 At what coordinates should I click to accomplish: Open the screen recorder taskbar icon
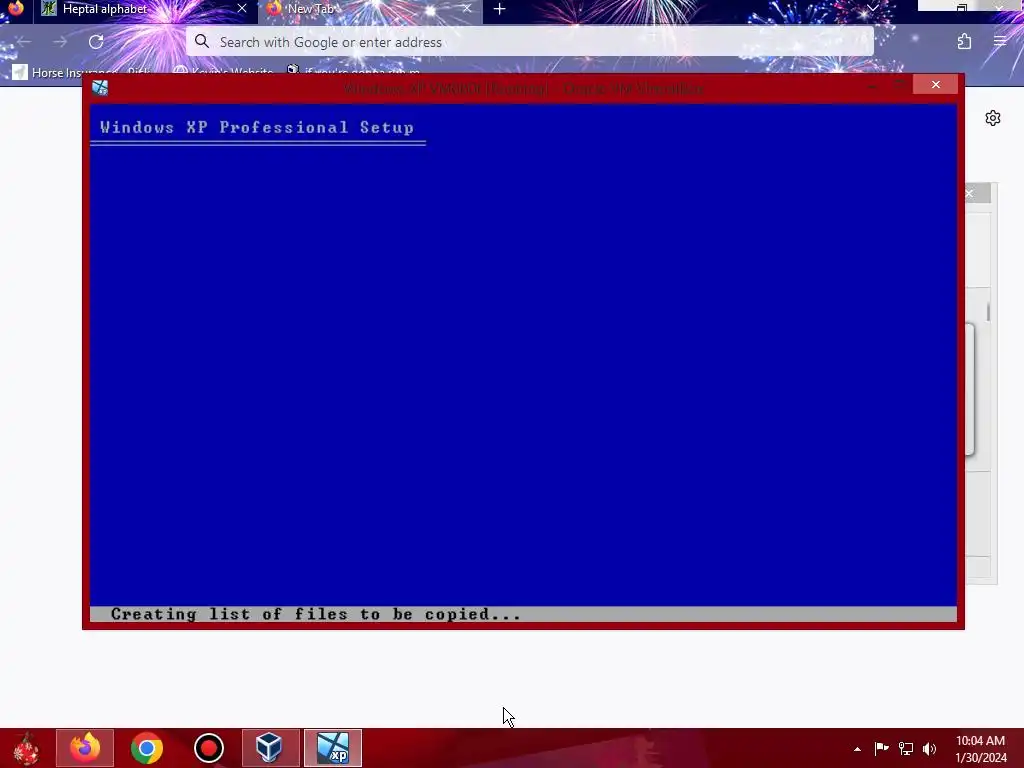point(208,748)
